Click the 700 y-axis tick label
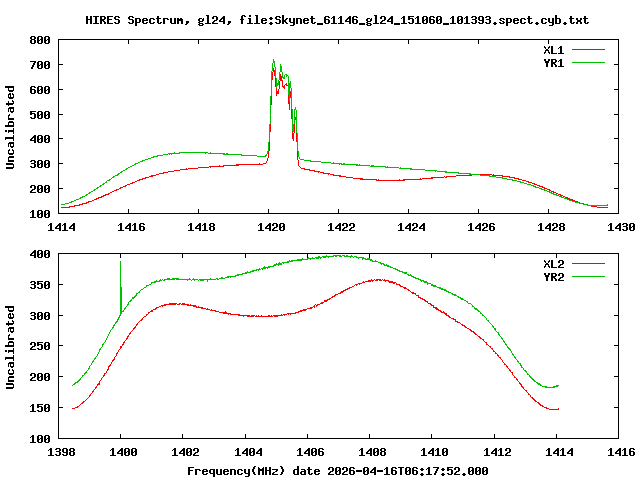640x480 pixels. pyautogui.click(x=40, y=65)
